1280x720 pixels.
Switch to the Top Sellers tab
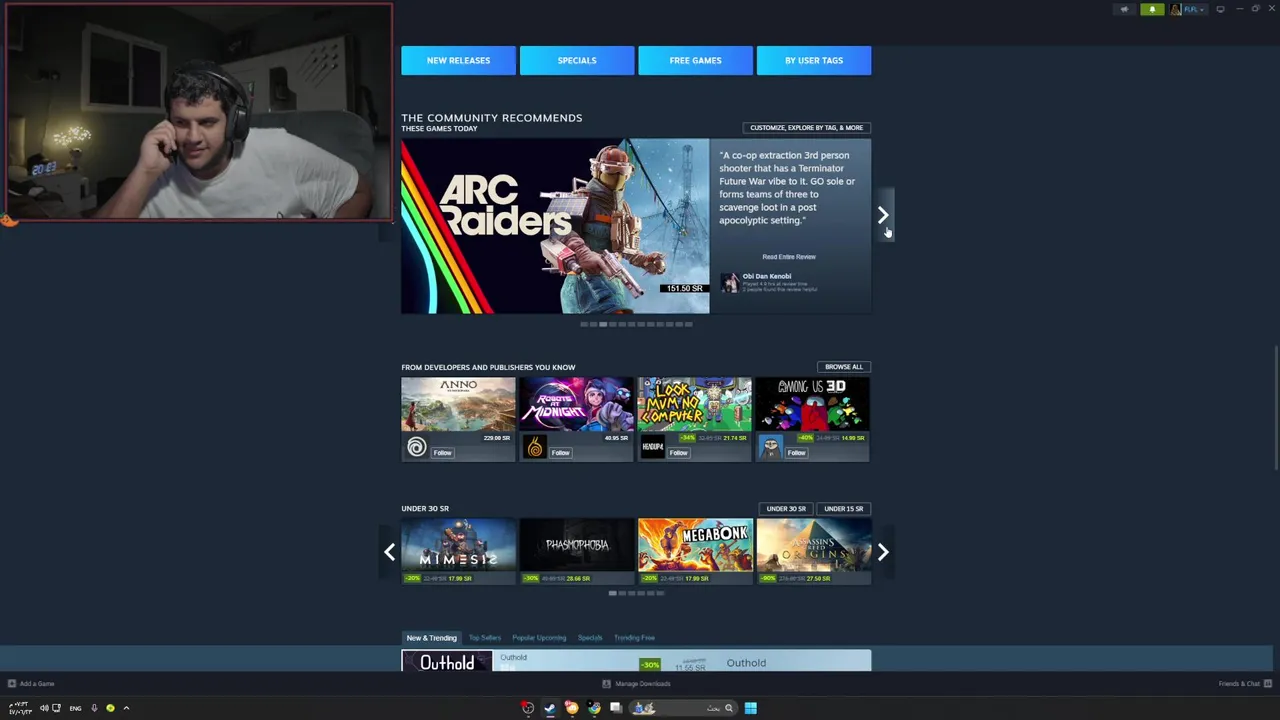click(485, 638)
